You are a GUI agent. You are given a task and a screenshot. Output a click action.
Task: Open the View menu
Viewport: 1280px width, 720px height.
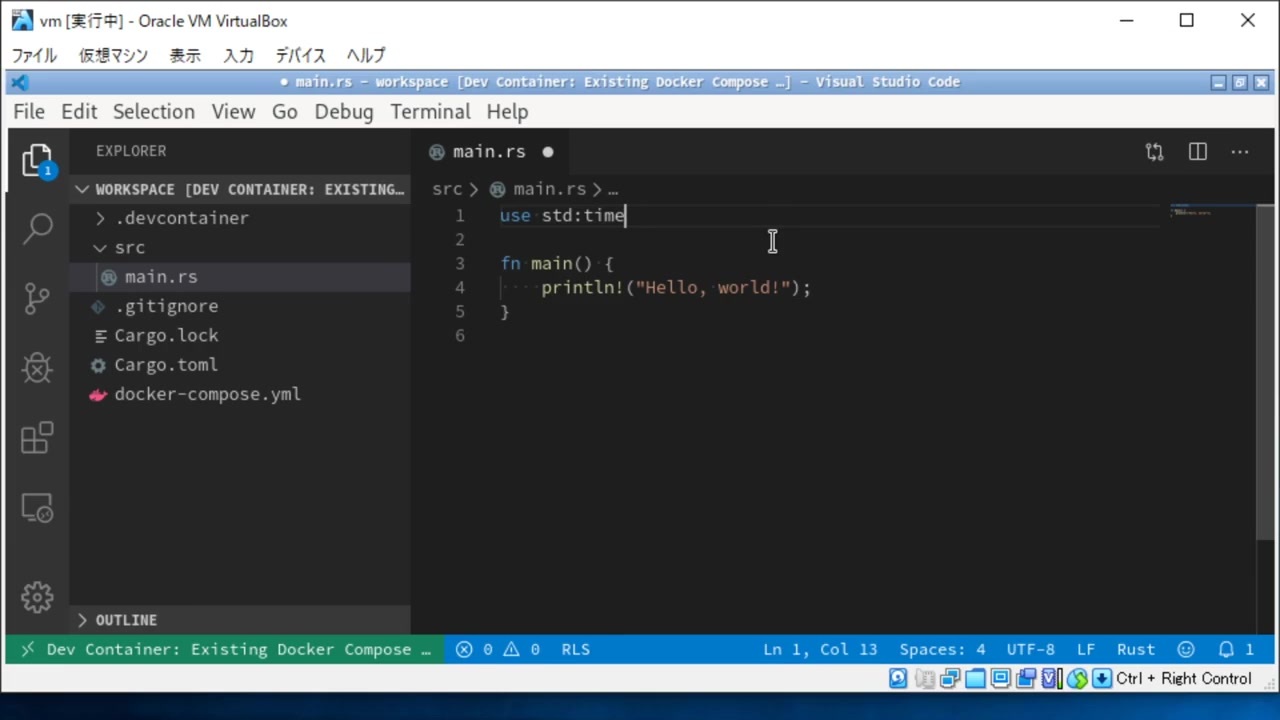[x=233, y=112]
